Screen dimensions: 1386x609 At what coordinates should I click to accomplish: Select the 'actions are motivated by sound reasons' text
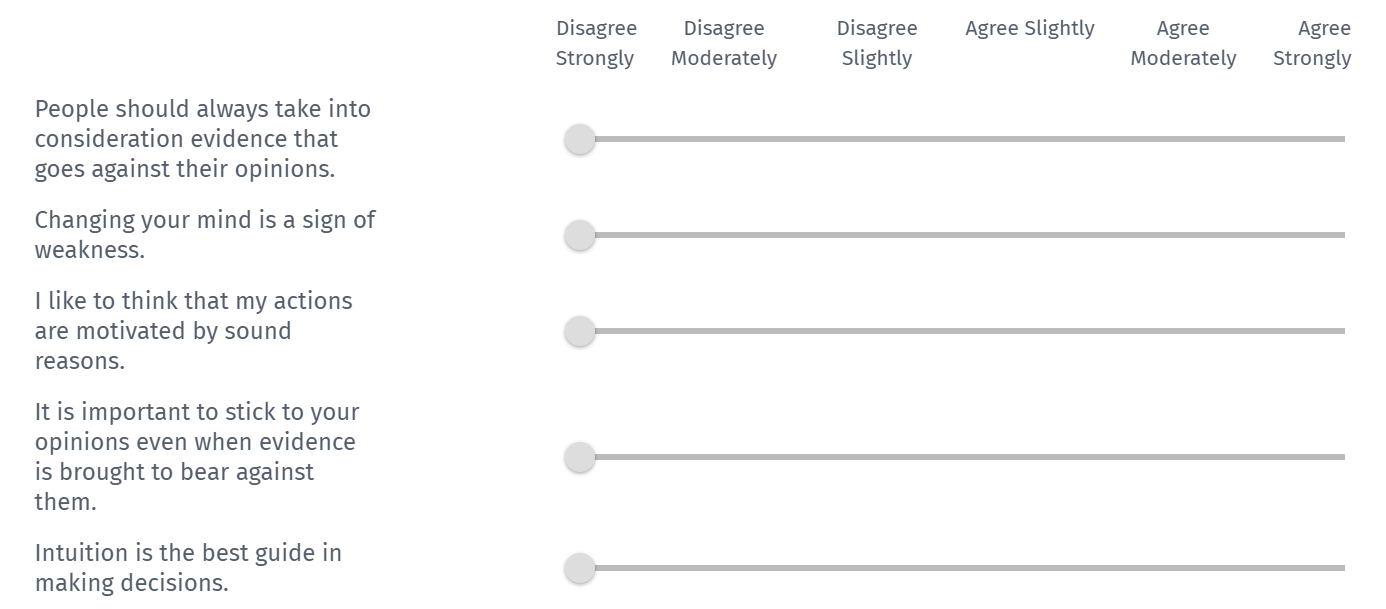(194, 331)
